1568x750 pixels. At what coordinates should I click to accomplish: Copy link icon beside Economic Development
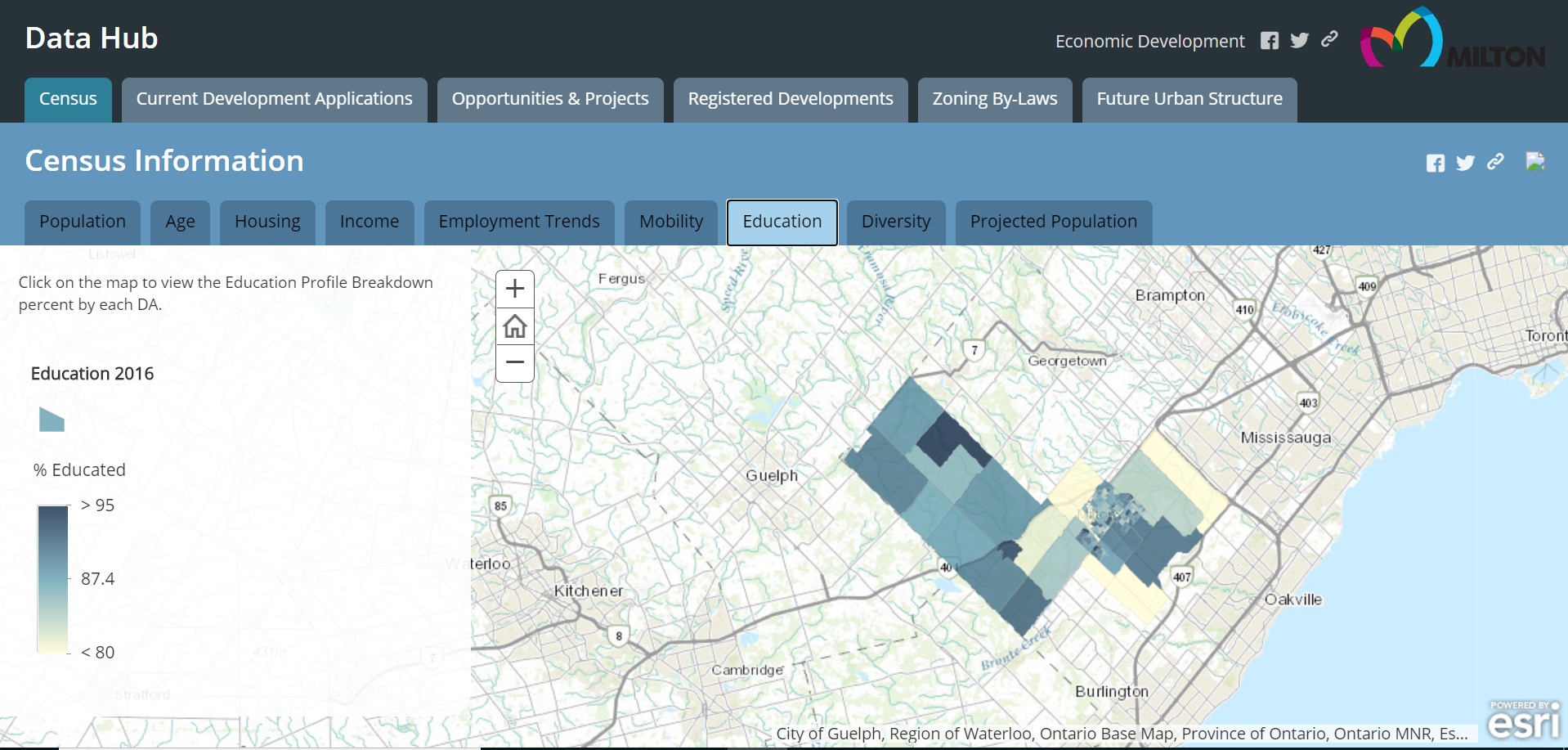[1329, 38]
